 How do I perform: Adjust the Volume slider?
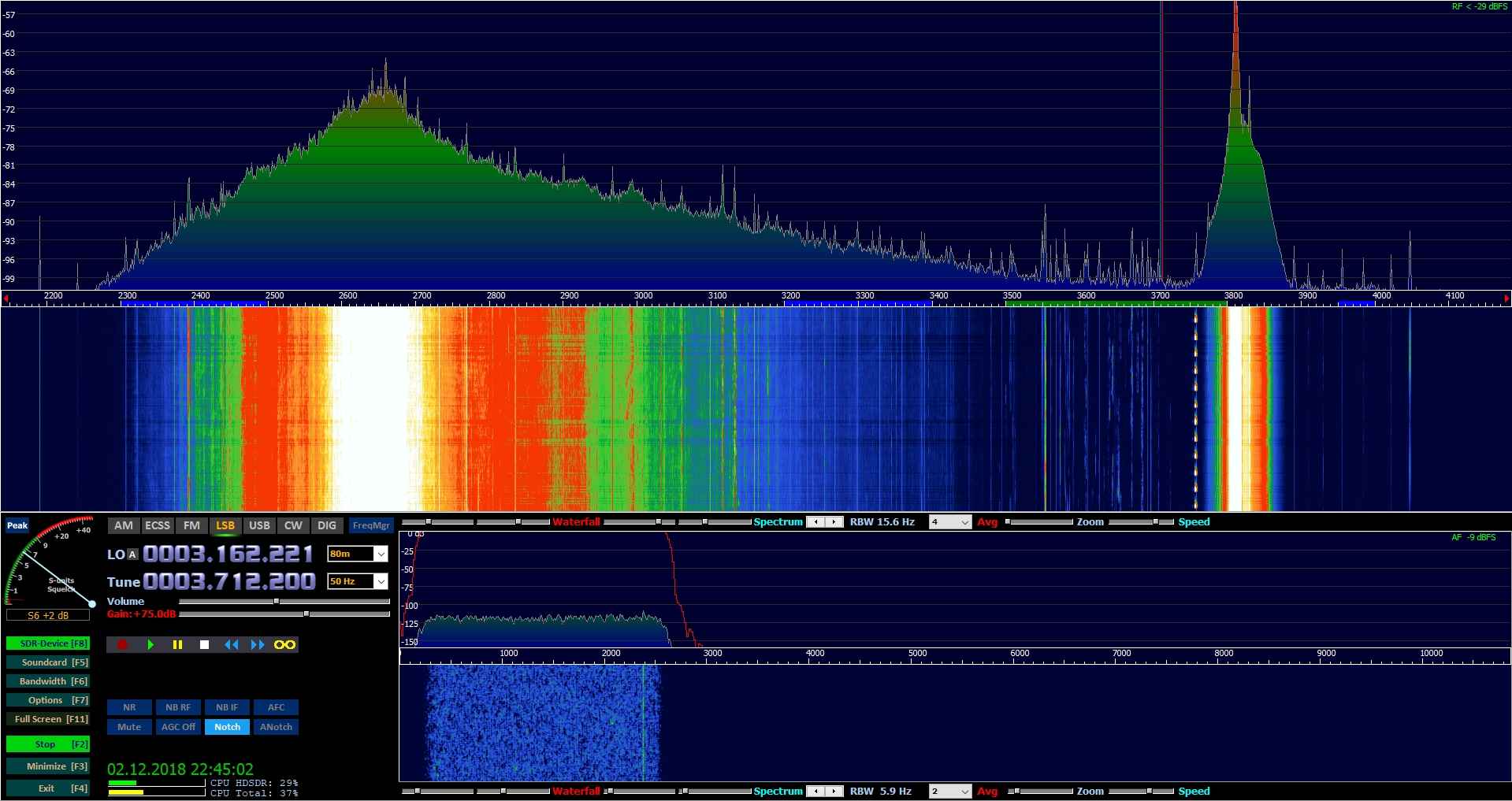pos(284,601)
